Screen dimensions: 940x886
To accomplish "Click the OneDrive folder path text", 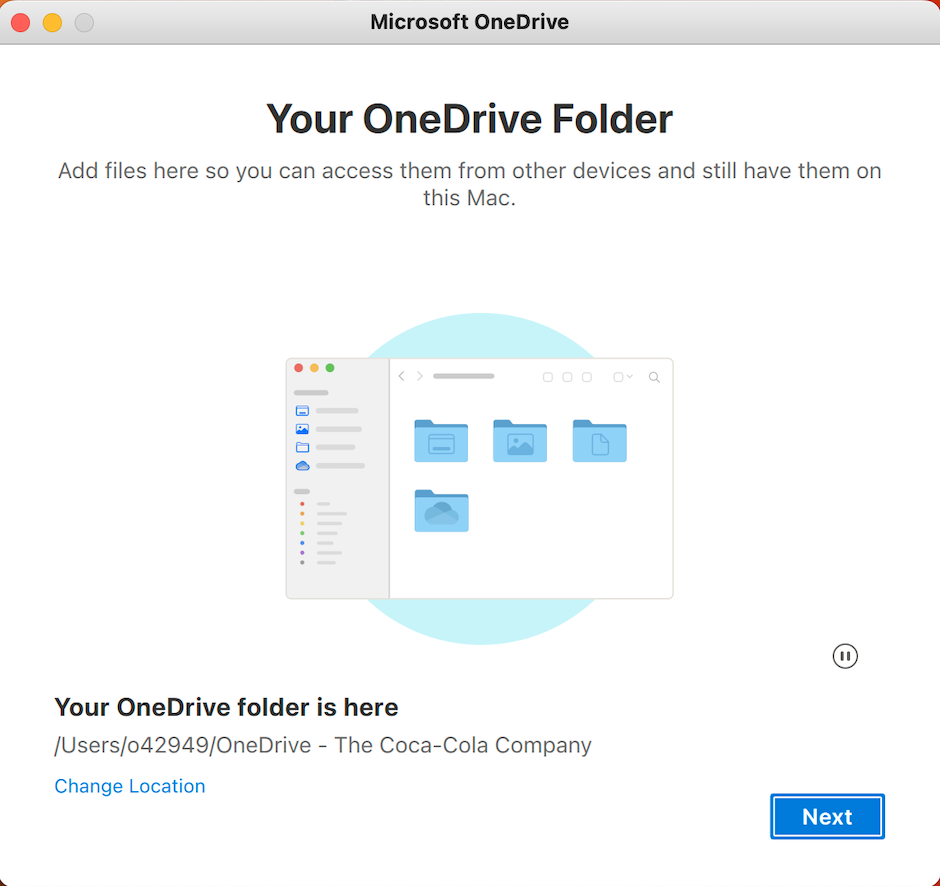I will click(x=323, y=745).
